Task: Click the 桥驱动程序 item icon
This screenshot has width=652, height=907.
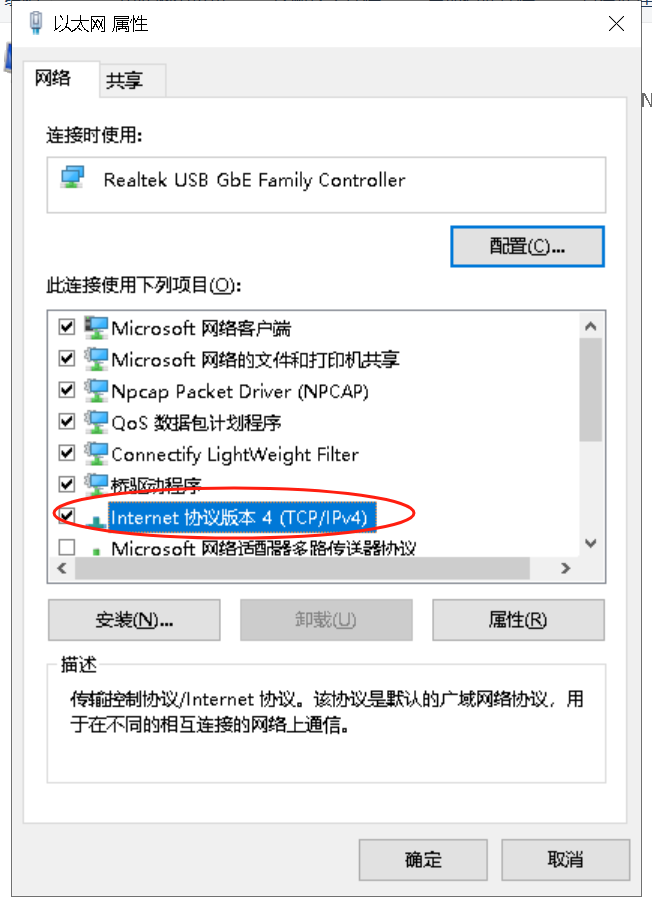Action: (x=96, y=484)
